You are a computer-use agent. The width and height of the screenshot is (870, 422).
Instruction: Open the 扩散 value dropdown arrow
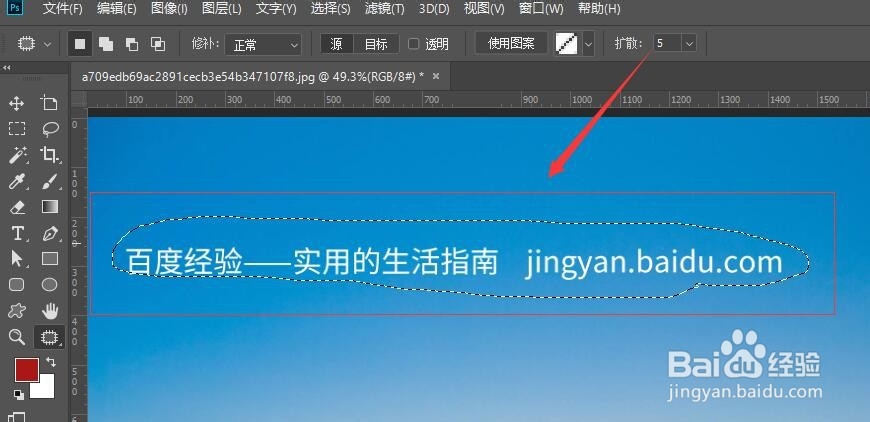(x=689, y=43)
